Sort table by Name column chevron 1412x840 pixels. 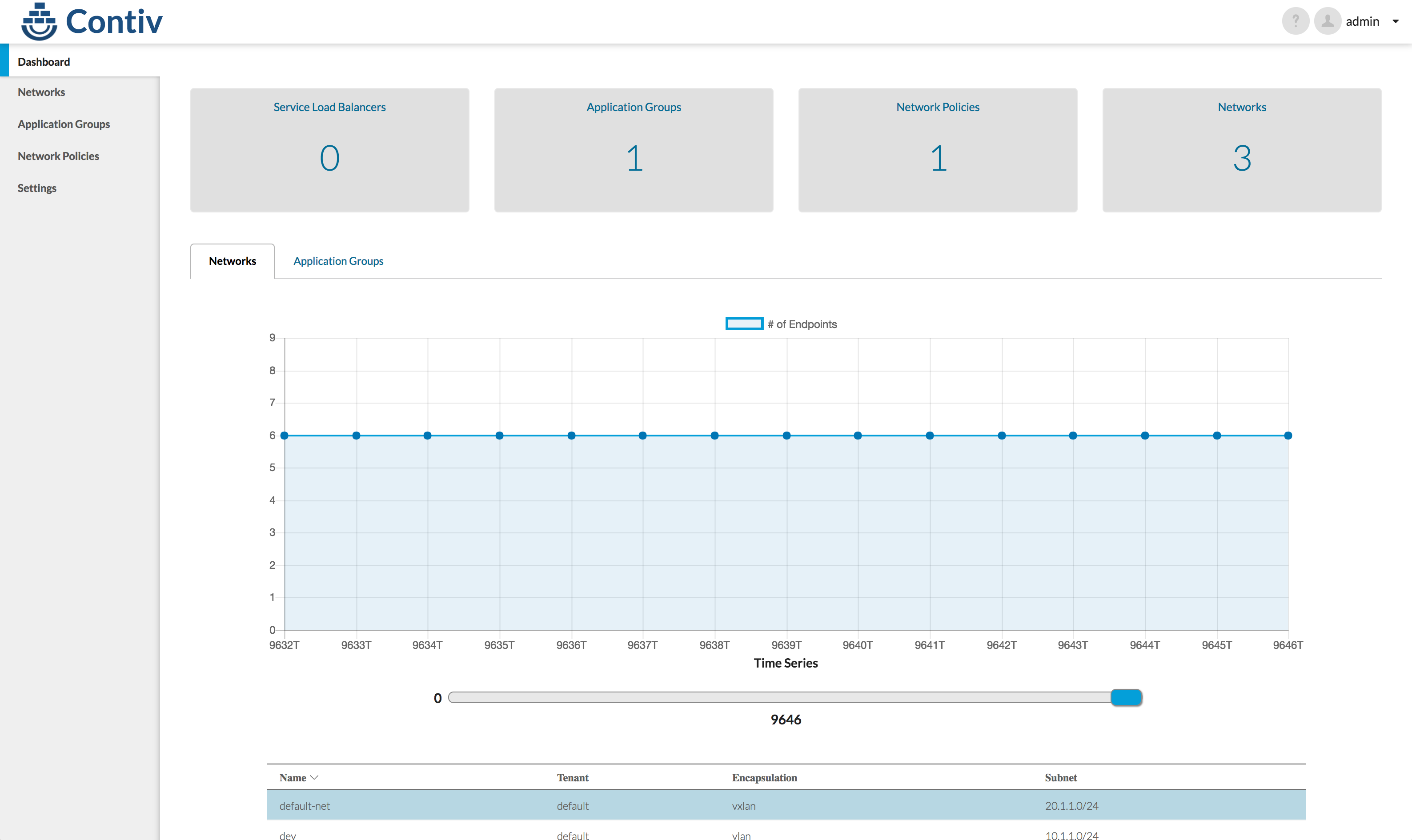(315, 778)
